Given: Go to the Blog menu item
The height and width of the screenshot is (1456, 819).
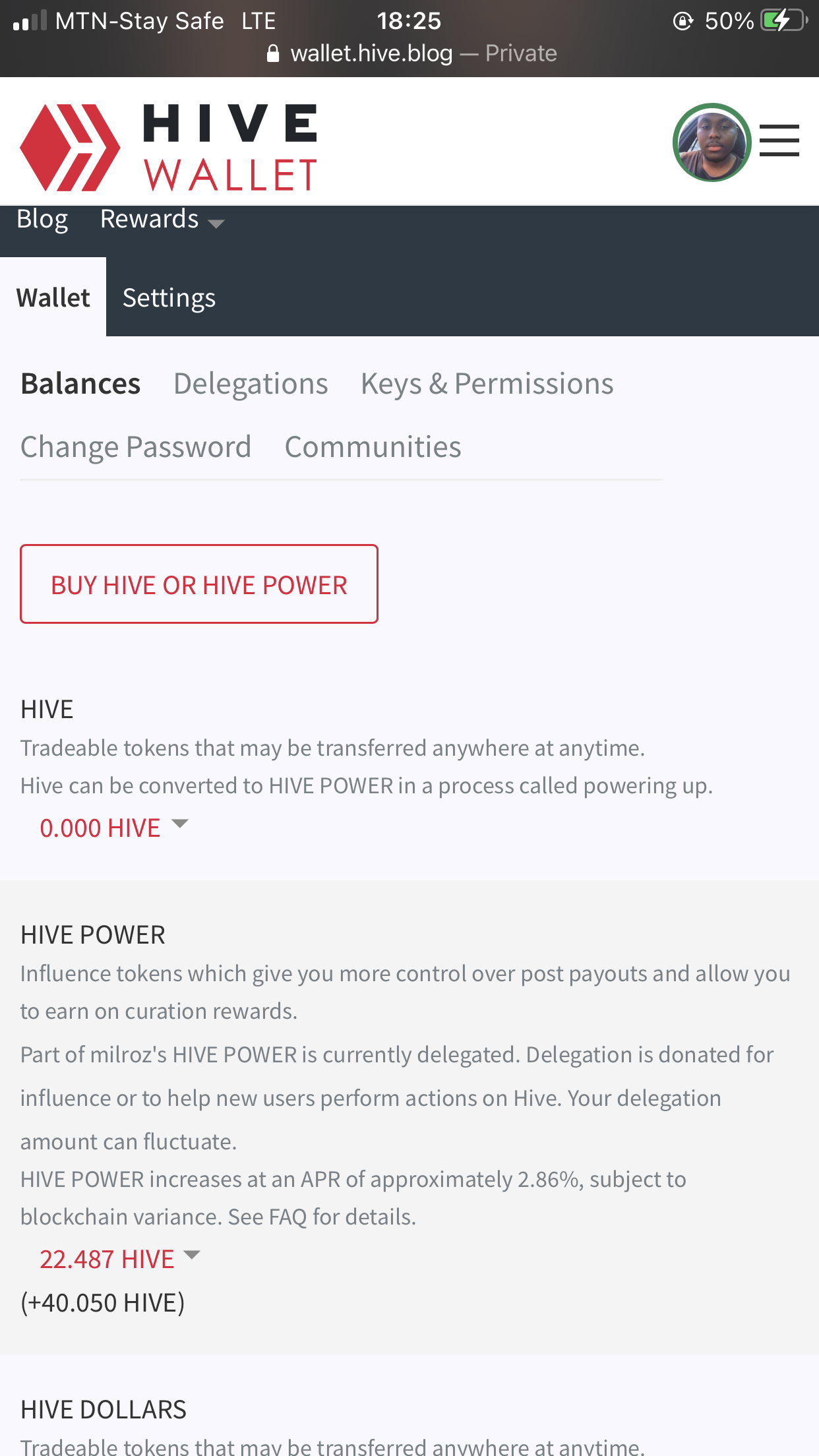Looking at the screenshot, I should (42, 220).
